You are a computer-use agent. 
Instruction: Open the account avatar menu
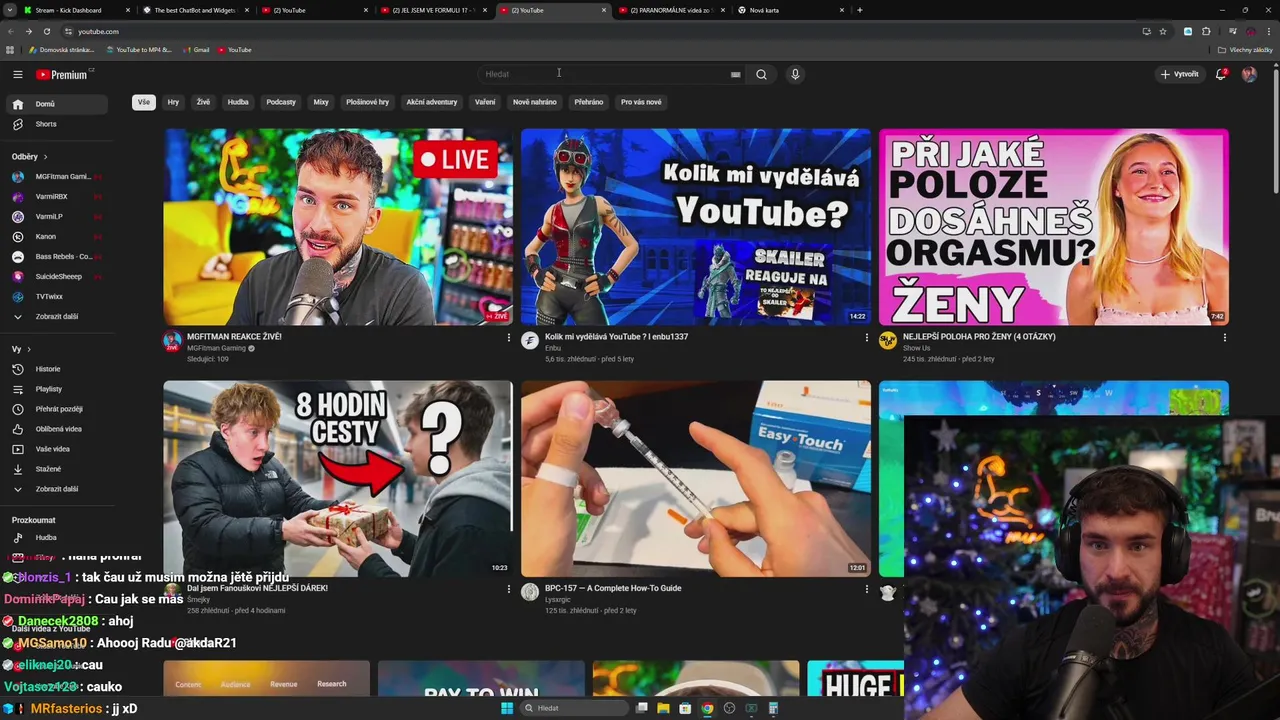pyautogui.click(x=1249, y=74)
